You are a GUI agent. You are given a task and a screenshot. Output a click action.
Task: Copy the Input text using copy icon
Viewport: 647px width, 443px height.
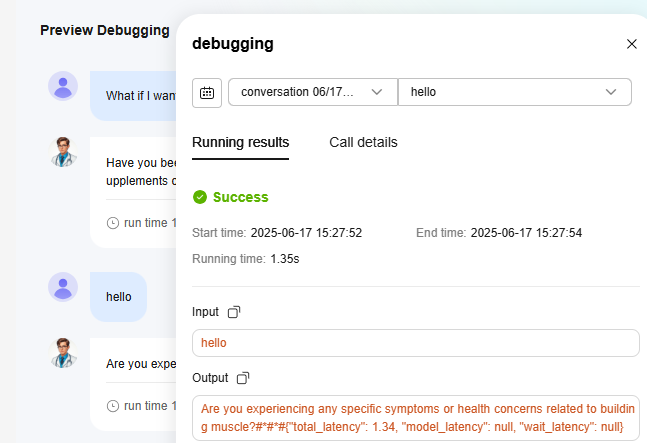234,312
